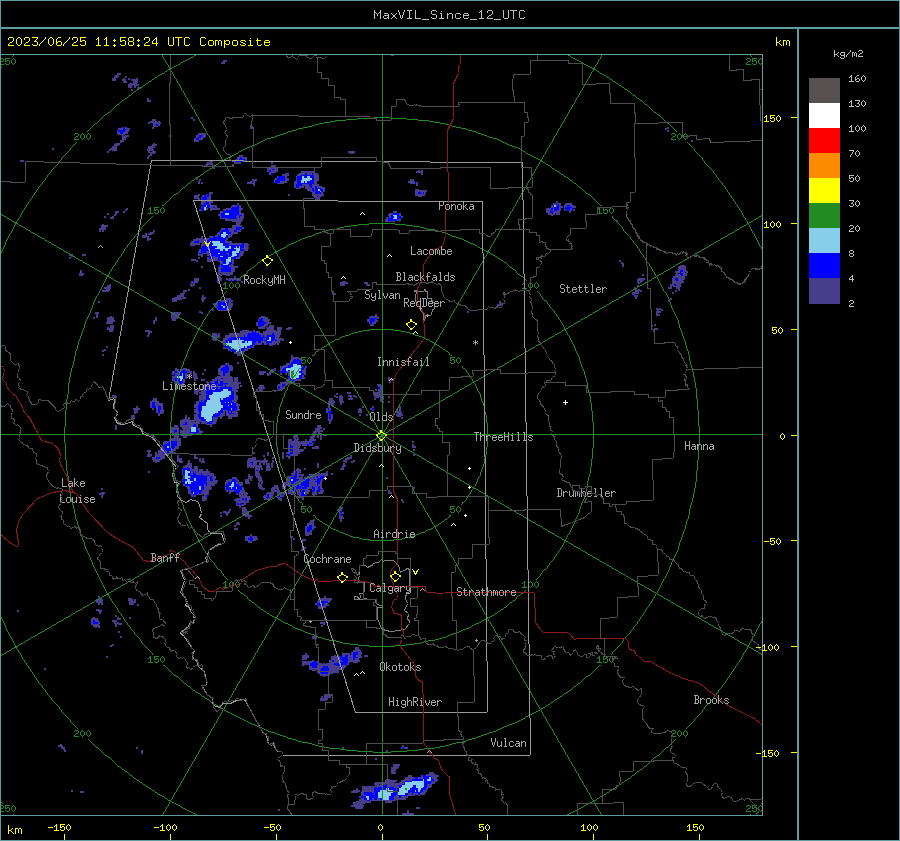Click the light blue VIL cell southeast of Limestone
Image resolution: width=900 pixels, height=841 pixels.
[213, 405]
